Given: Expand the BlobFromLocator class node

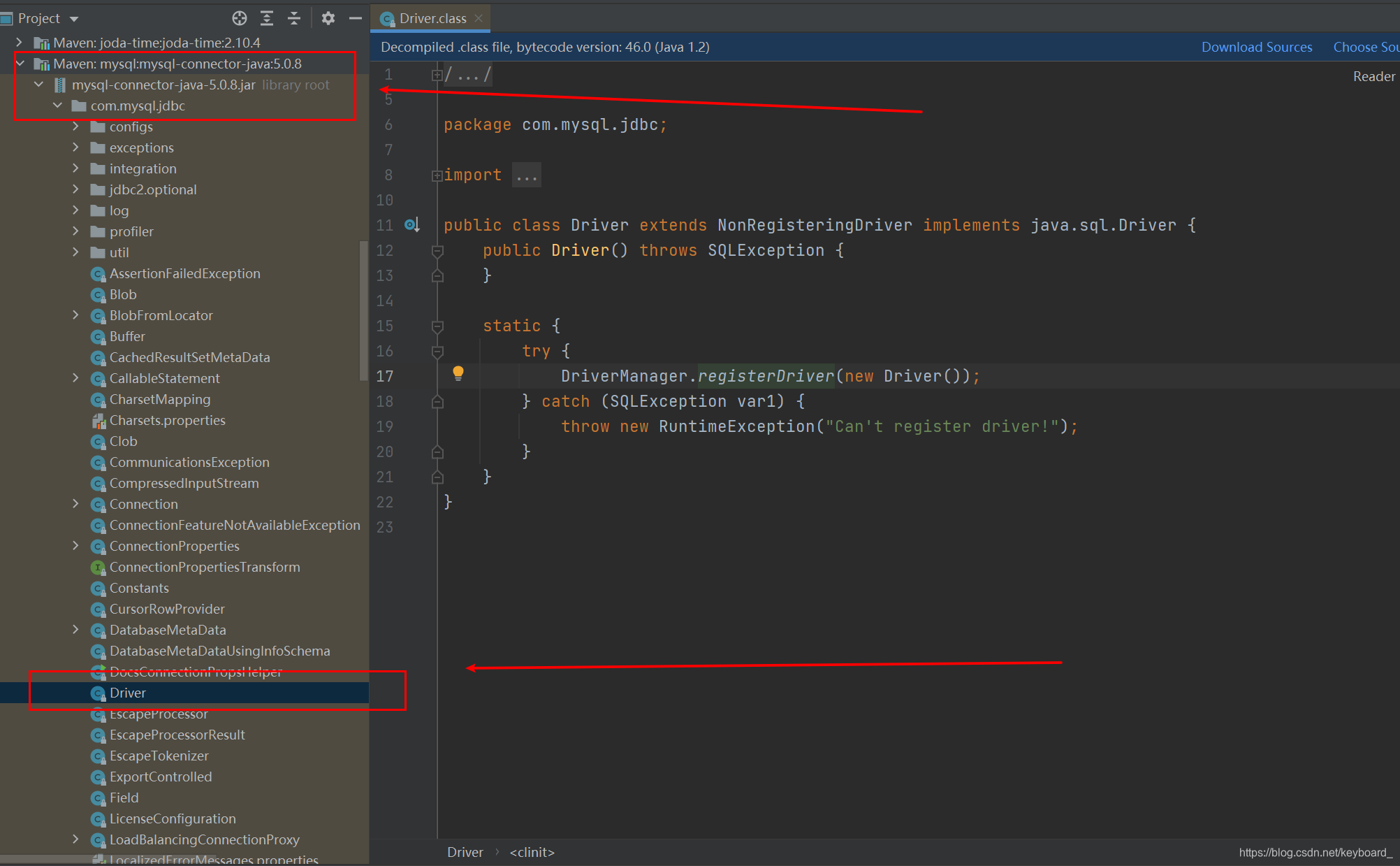Looking at the screenshot, I should (75, 315).
